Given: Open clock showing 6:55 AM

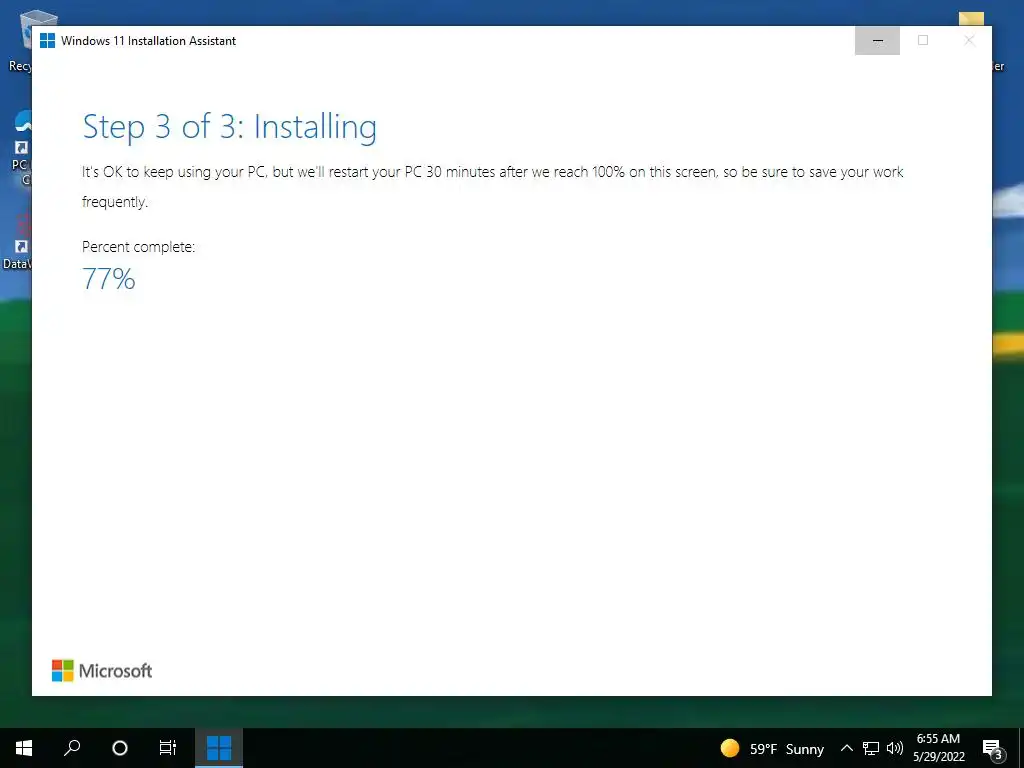Looking at the screenshot, I should tap(938, 748).
